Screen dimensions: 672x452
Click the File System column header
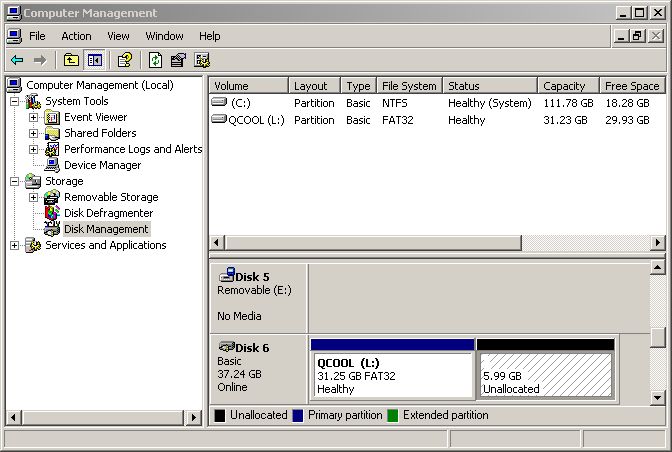point(409,86)
